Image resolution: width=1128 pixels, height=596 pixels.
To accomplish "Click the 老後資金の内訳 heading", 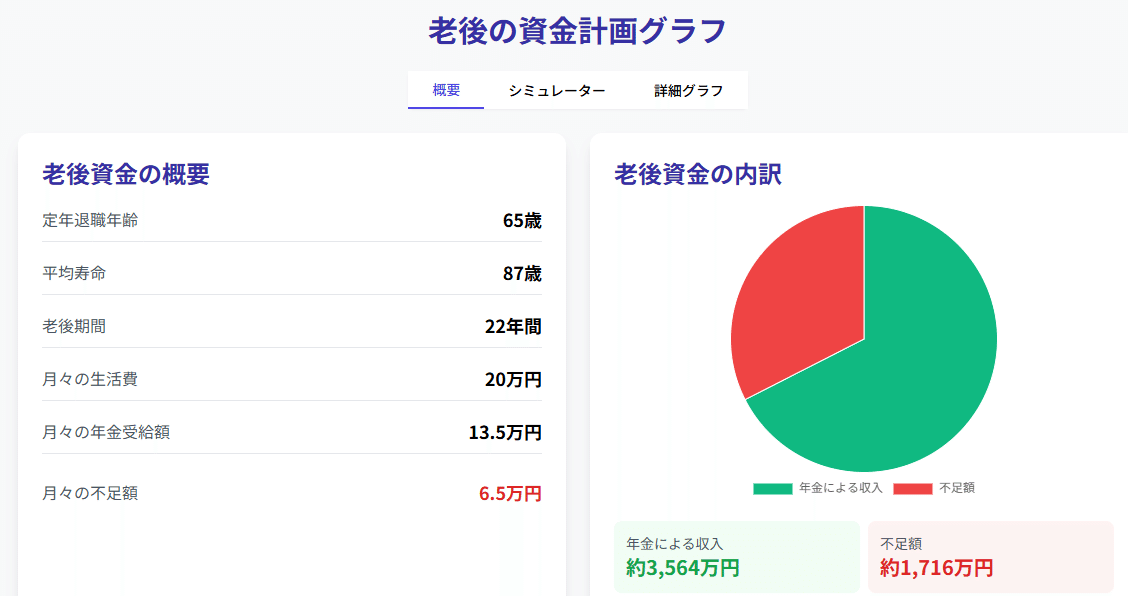I will click(698, 174).
